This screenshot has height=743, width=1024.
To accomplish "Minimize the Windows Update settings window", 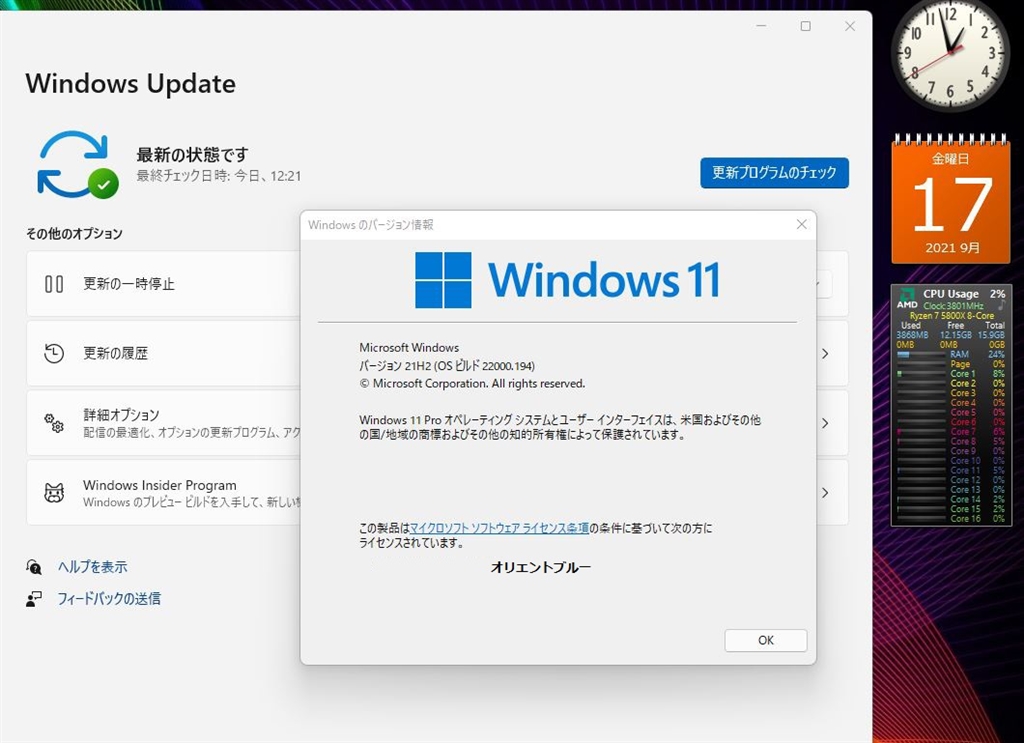I will tap(761, 26).
